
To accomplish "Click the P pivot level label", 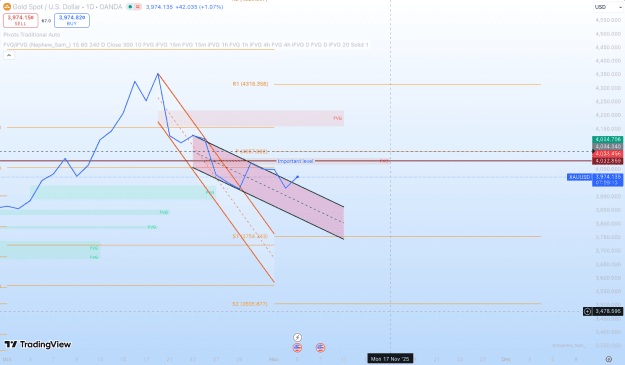I will coord(252,151).
